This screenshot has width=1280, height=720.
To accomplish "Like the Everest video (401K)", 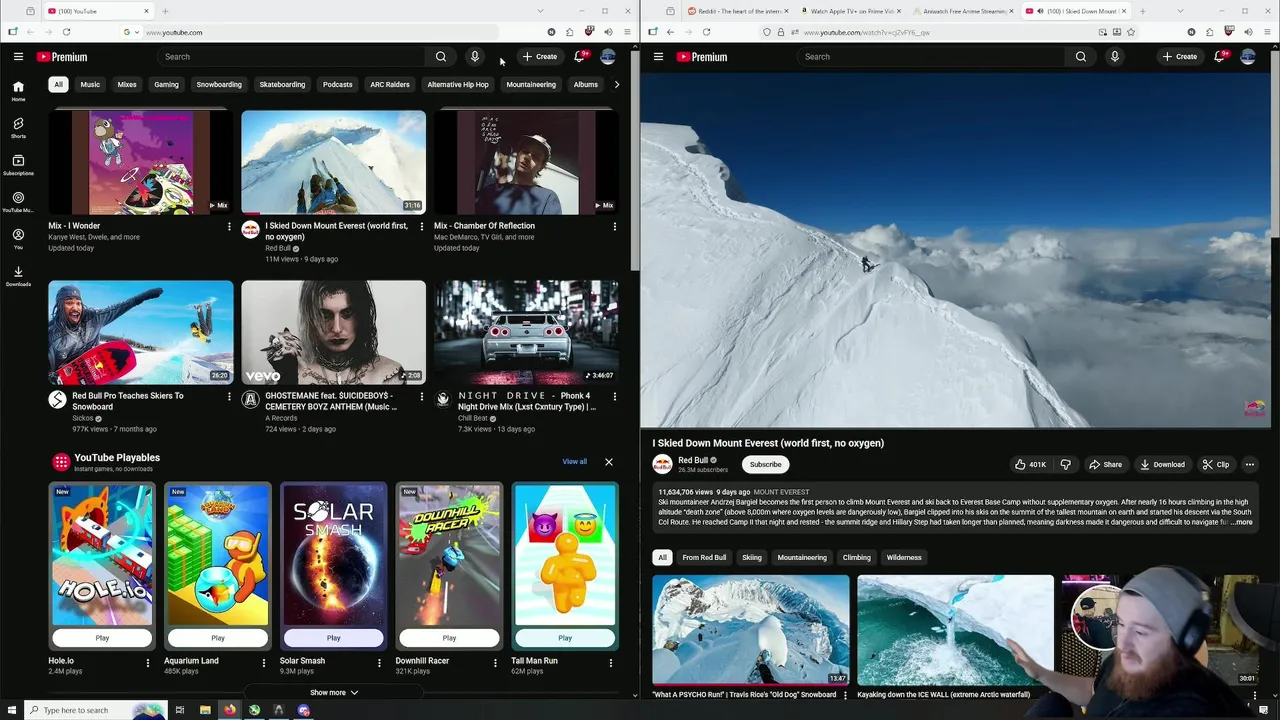I will coord(1030,464).
